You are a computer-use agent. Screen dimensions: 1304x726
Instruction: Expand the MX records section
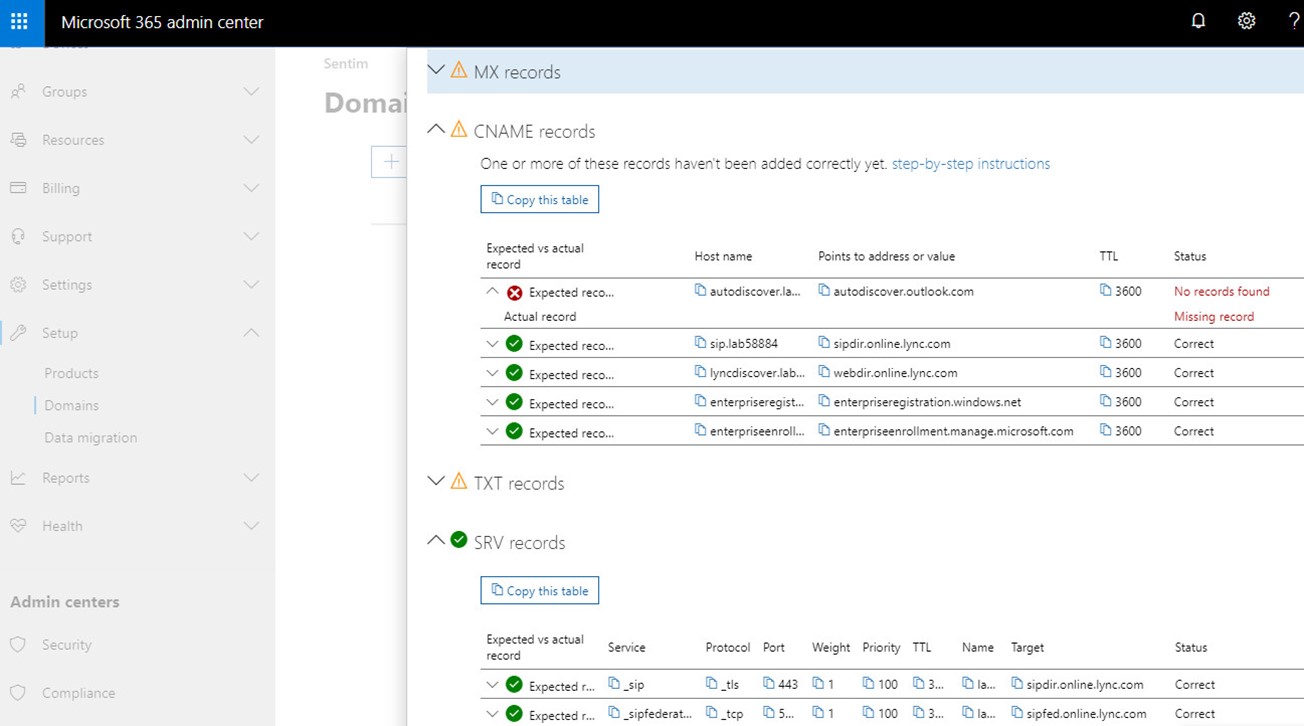[435, 71]
